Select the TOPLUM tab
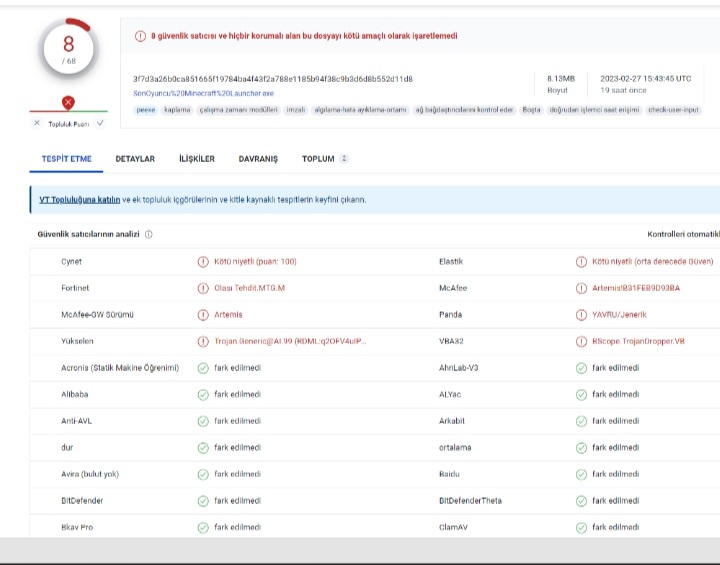 tap(318, 159)
